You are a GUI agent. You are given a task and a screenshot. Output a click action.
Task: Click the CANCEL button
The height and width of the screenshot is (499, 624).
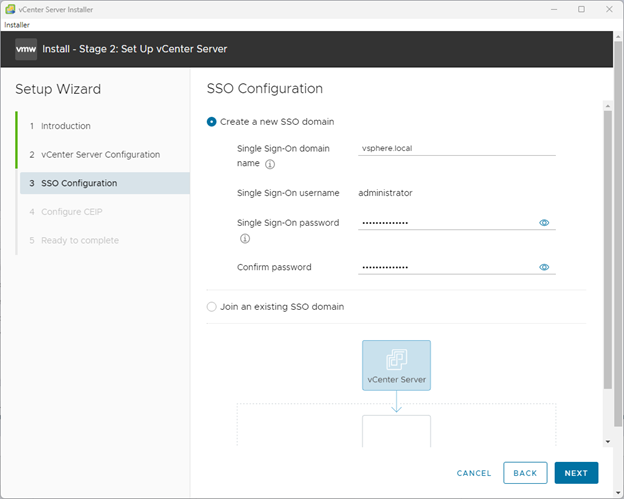pos(474,473)
